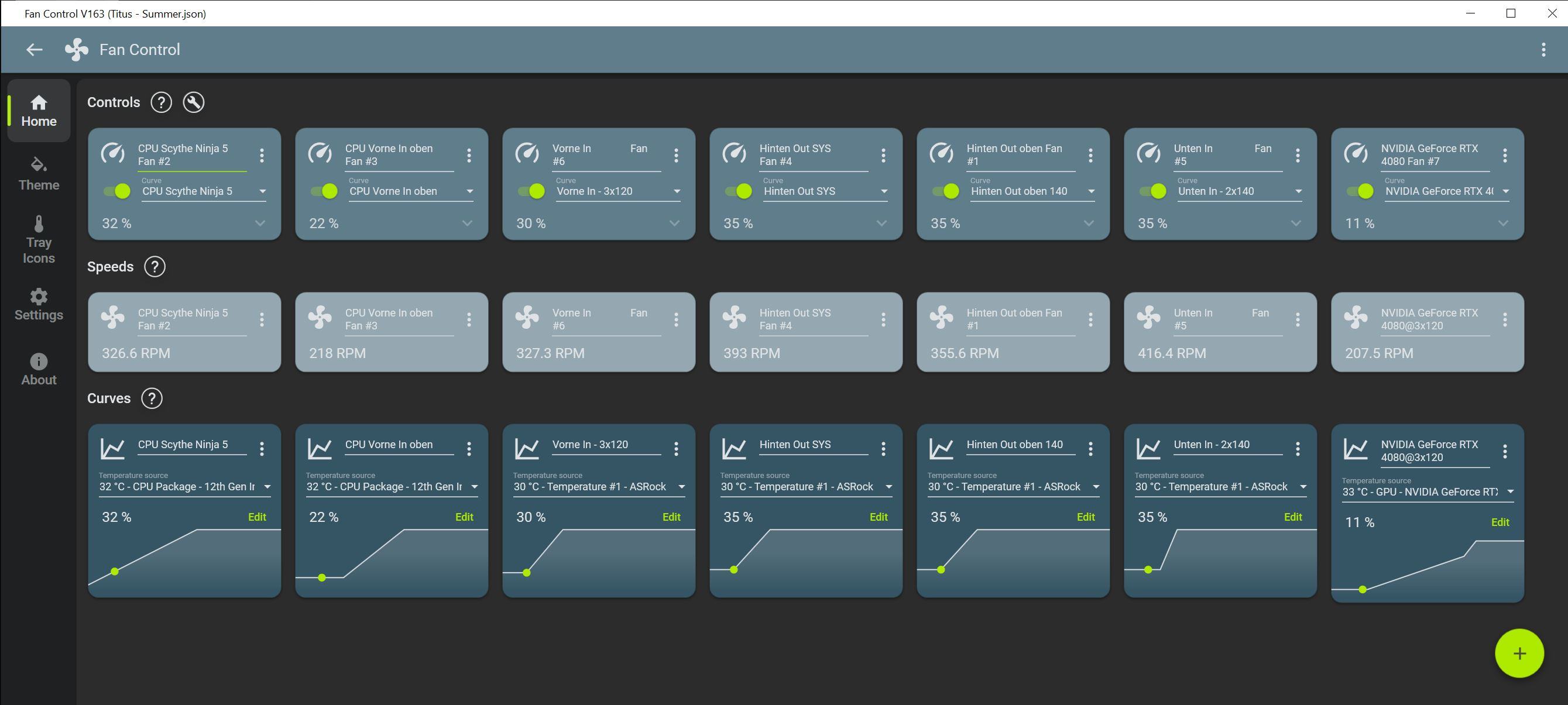Click 218 RPM value on CPU Vorne In oben speed card
This screenshot has height=705, width=1568.
pyautogui.click(x=337, y=353)
